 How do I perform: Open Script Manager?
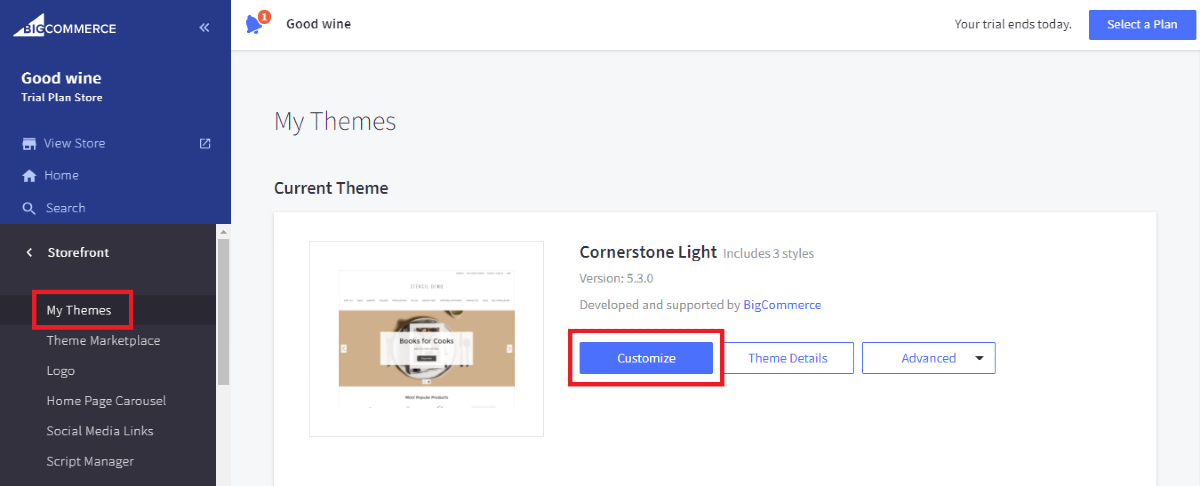pos(90,461)
